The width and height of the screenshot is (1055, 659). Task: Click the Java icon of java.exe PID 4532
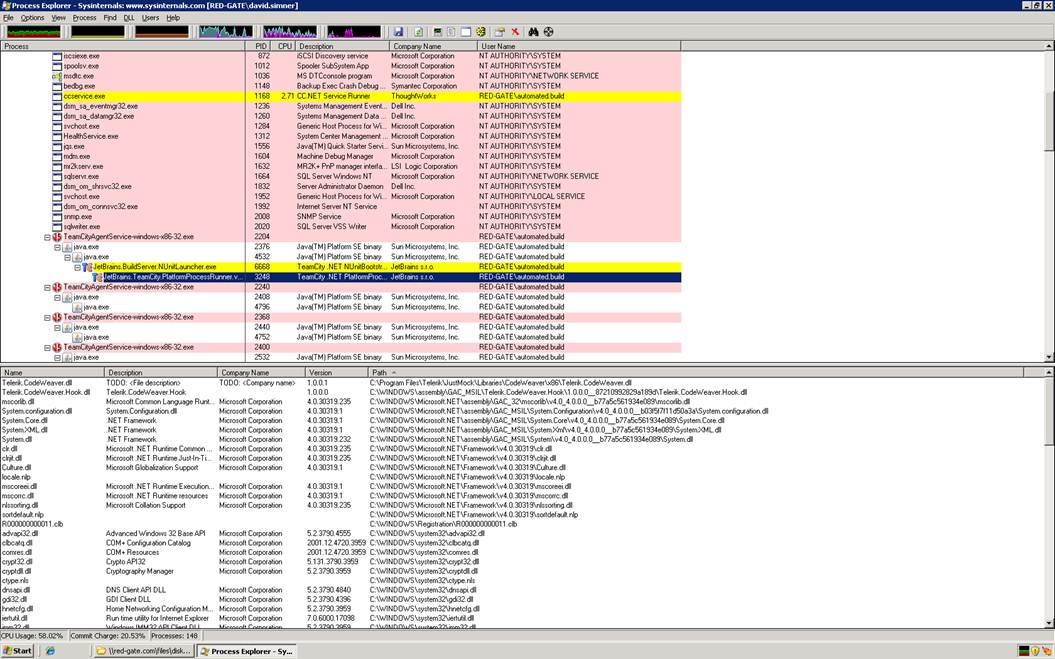(77, 257)
